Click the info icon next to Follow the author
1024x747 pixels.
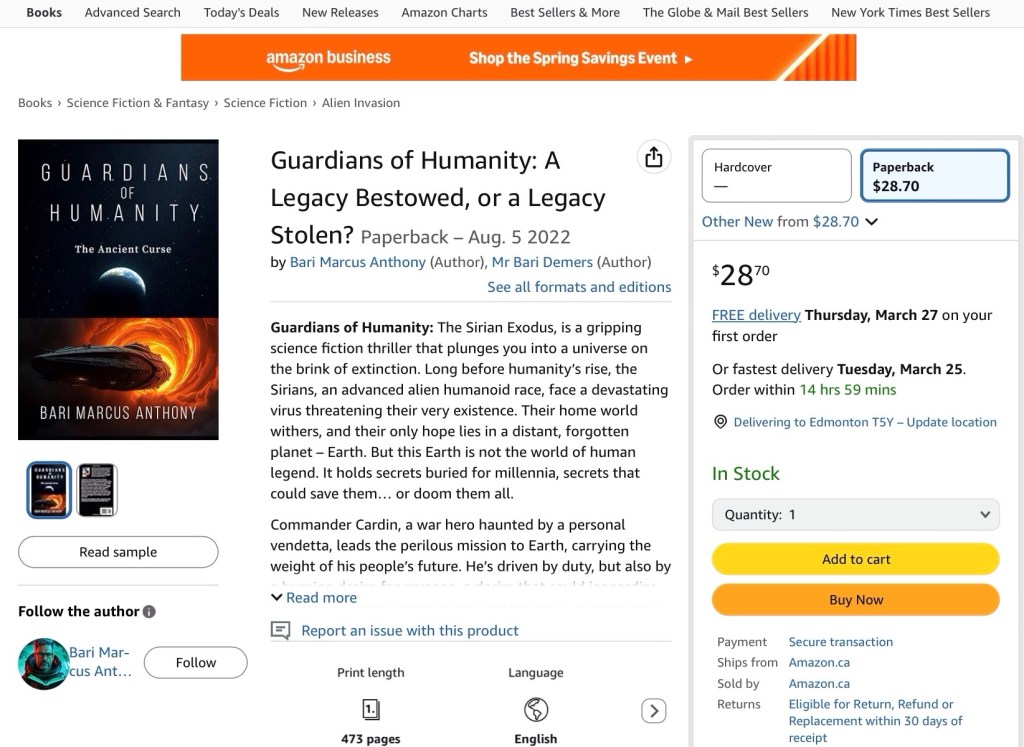(x=149, y=612)
